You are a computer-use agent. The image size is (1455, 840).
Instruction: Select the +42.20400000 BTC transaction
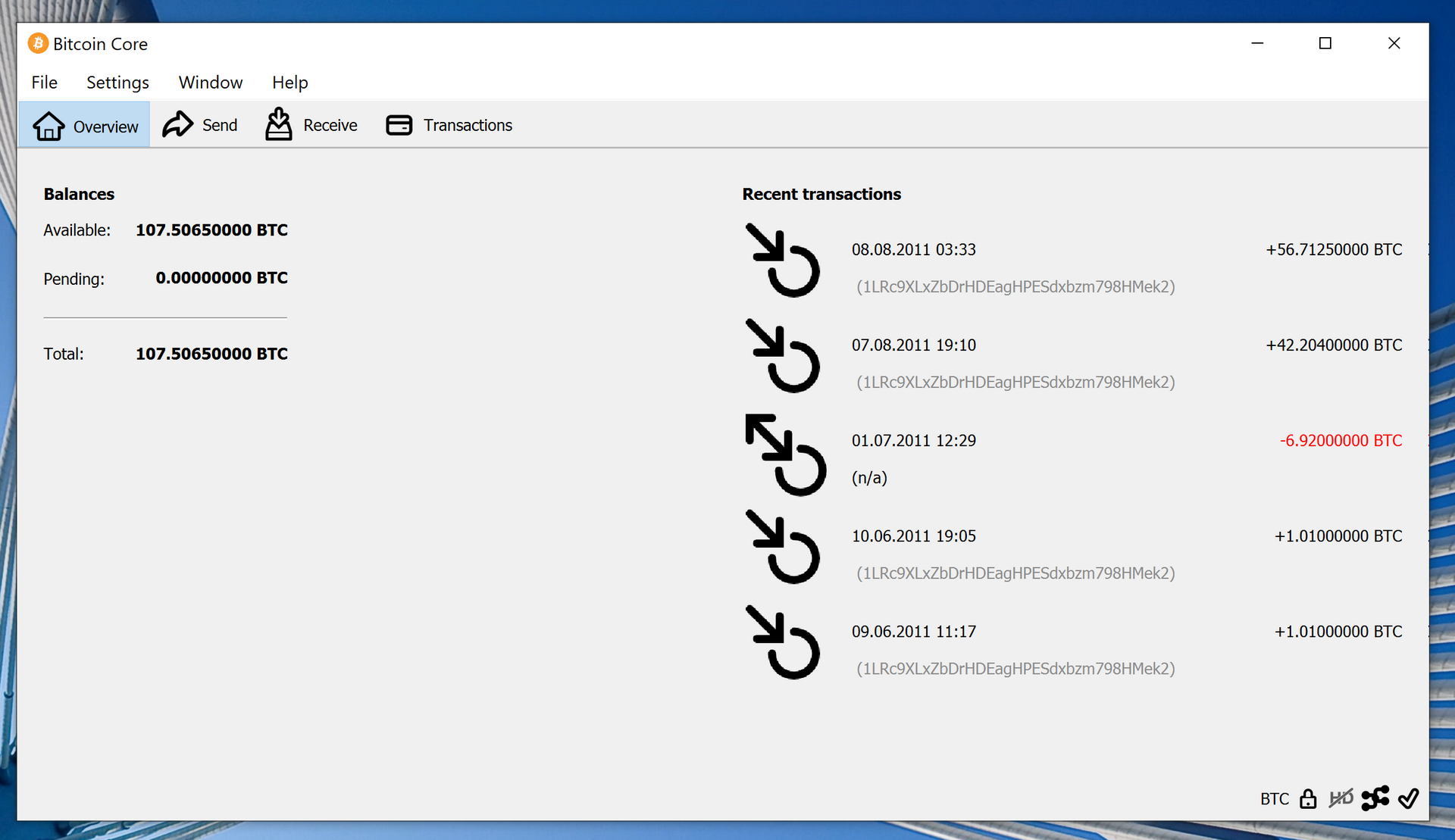click(x=1334, y=345)
